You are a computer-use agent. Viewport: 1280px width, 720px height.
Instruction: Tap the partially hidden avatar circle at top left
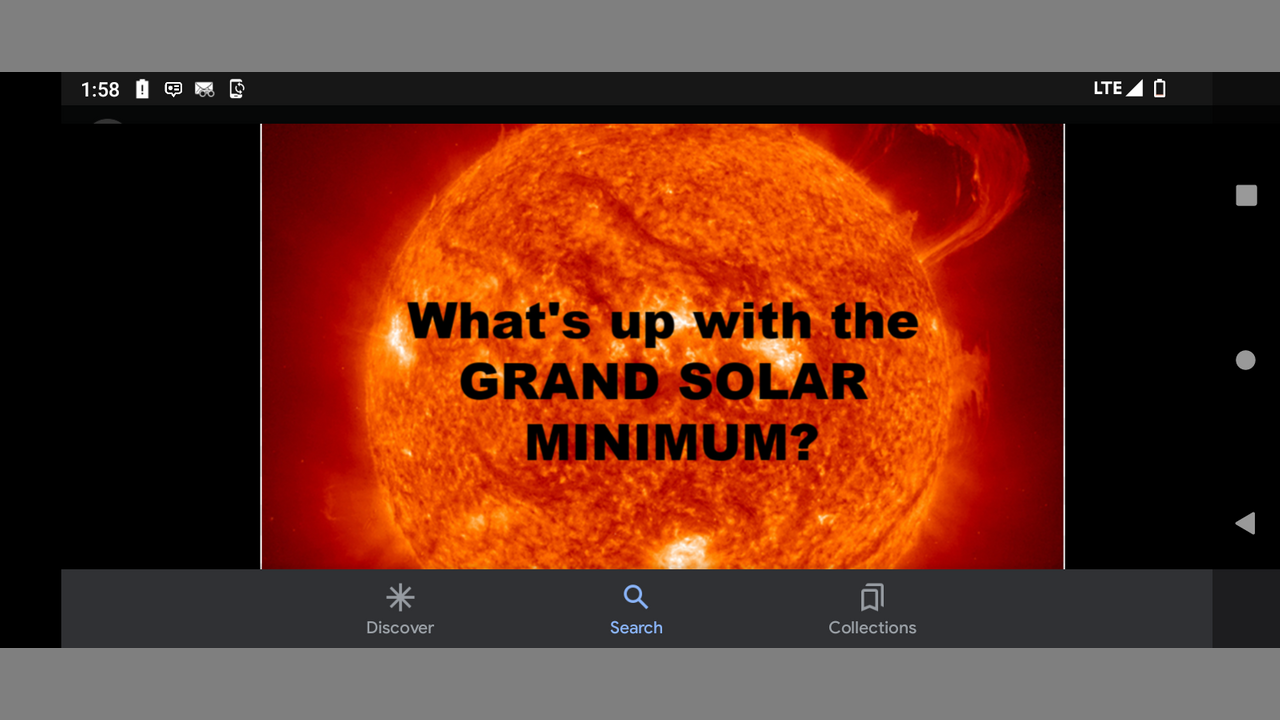point(107,121)
